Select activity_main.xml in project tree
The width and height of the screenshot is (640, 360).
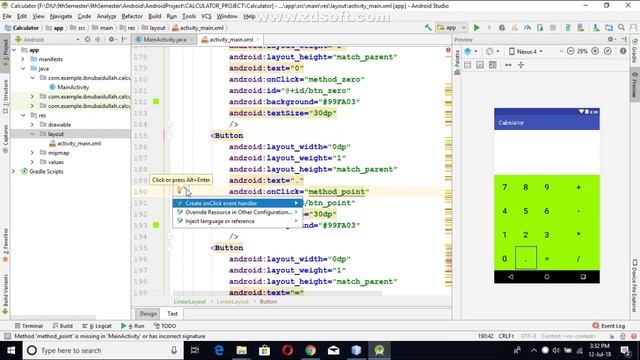tap(75, 144)
